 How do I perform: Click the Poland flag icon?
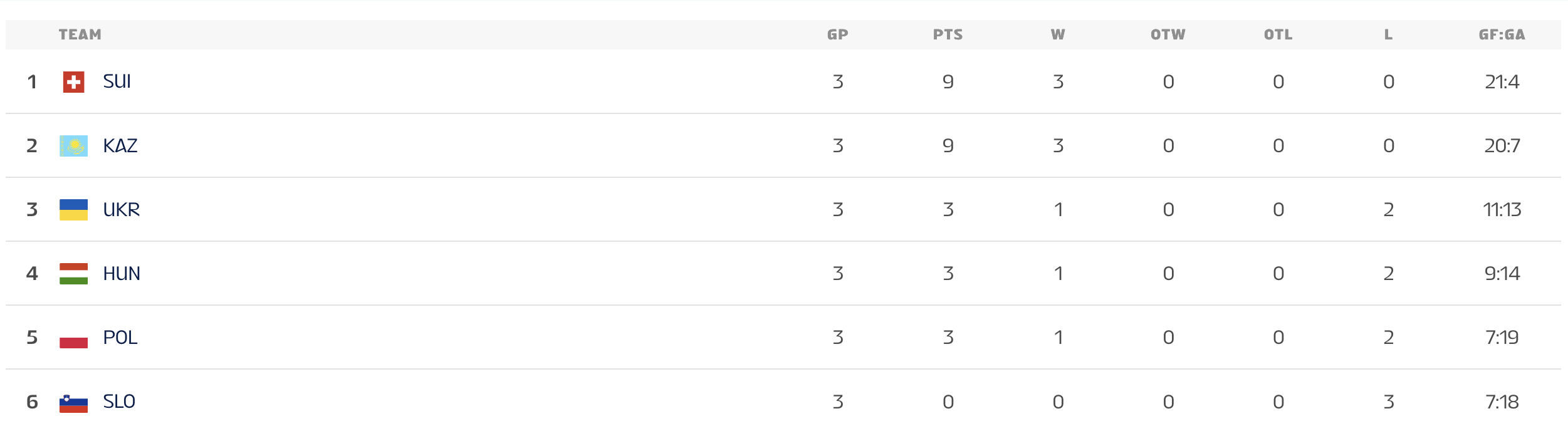click(73, 338)
